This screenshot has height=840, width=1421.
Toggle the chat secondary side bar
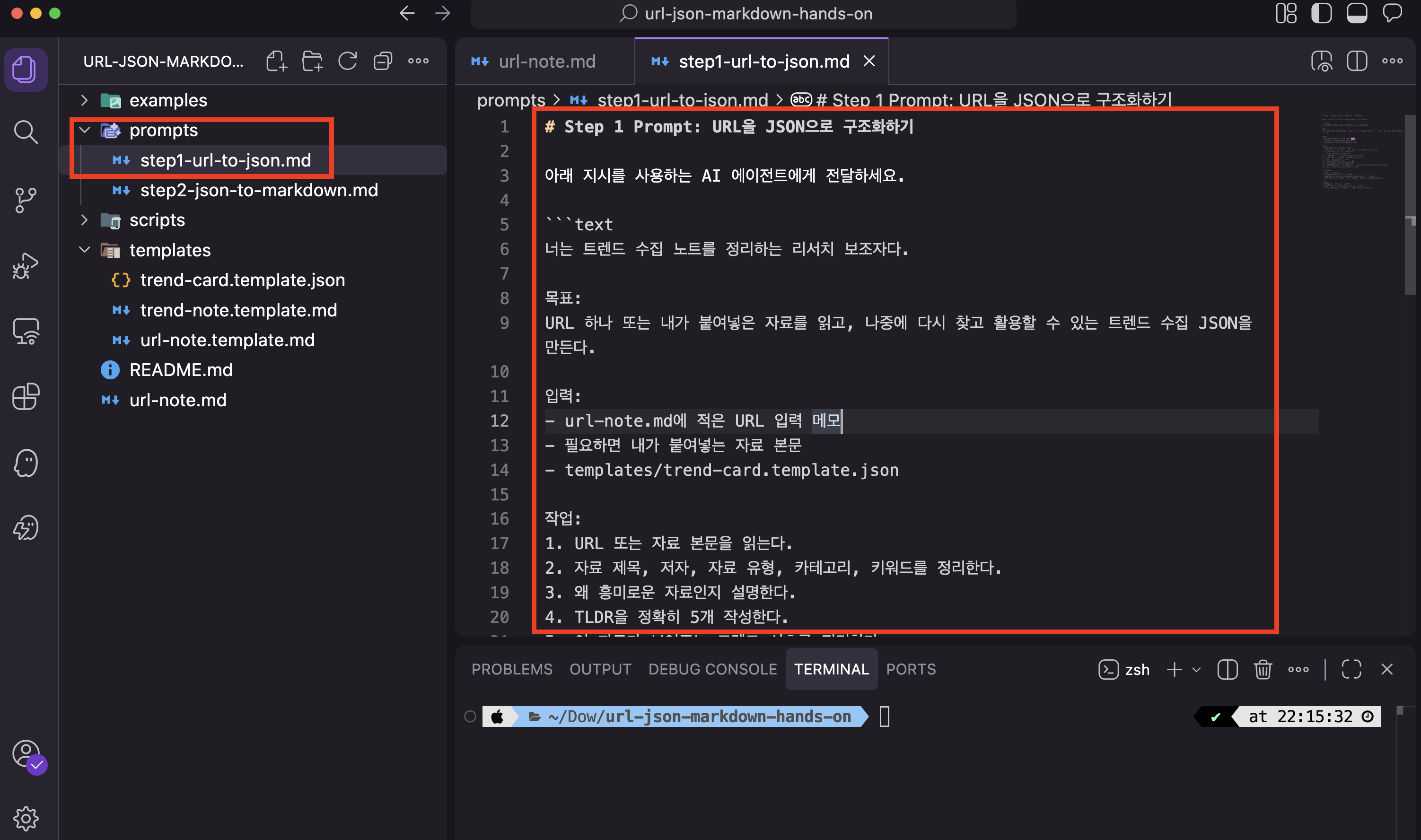coord(1392,13)
